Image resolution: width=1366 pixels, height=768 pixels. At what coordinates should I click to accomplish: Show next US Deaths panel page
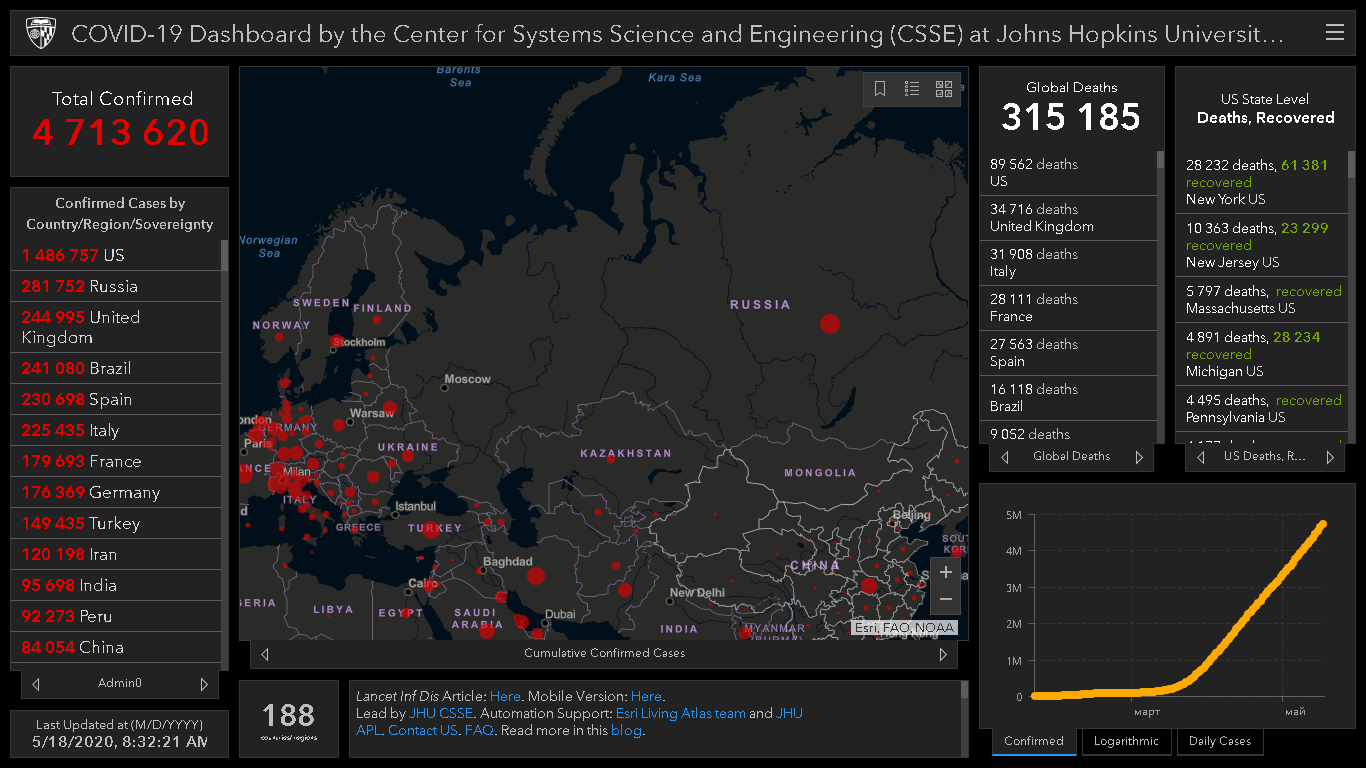1329,457
